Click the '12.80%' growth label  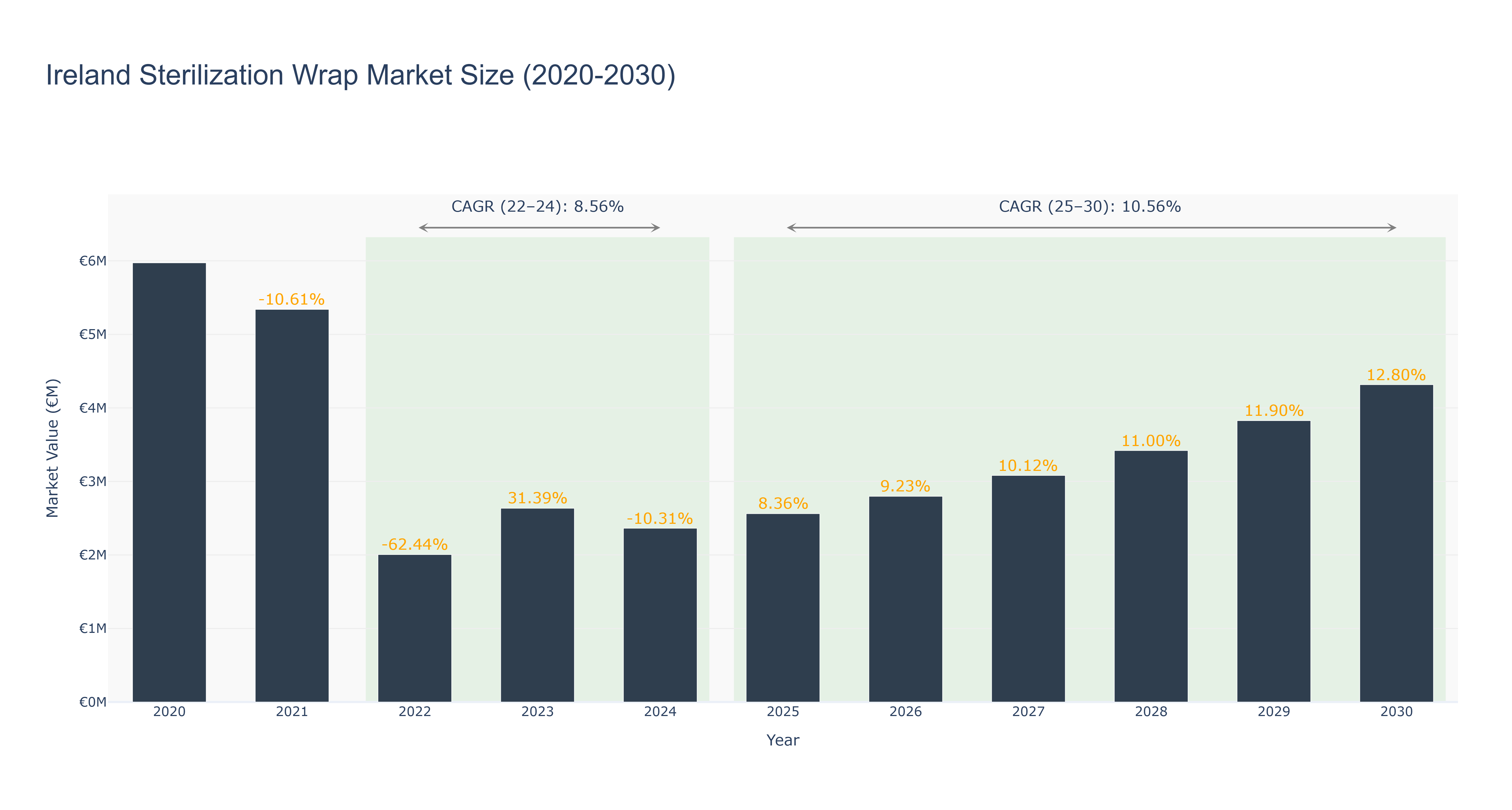tap(1396, 374)
